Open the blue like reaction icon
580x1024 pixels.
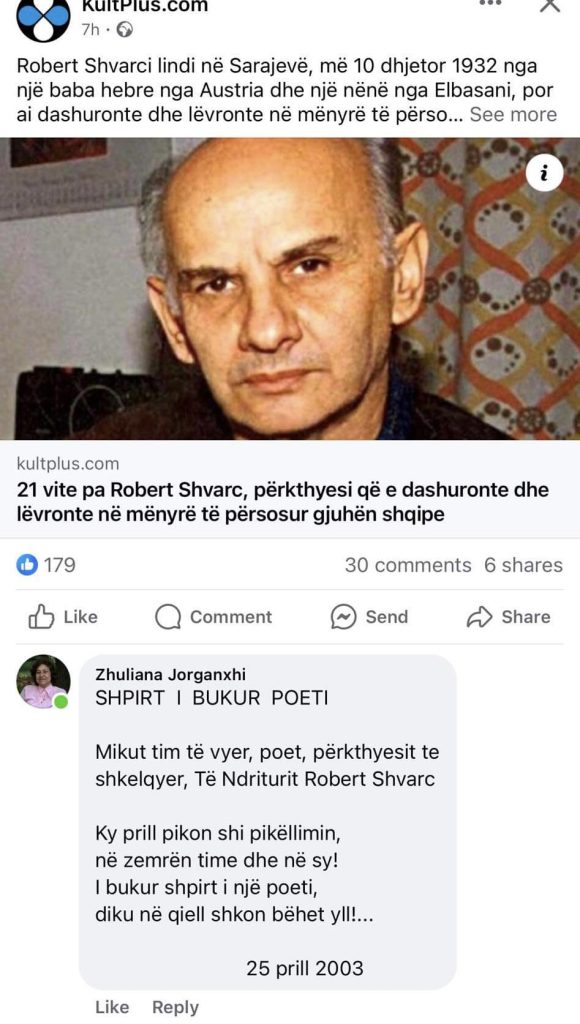27,565
